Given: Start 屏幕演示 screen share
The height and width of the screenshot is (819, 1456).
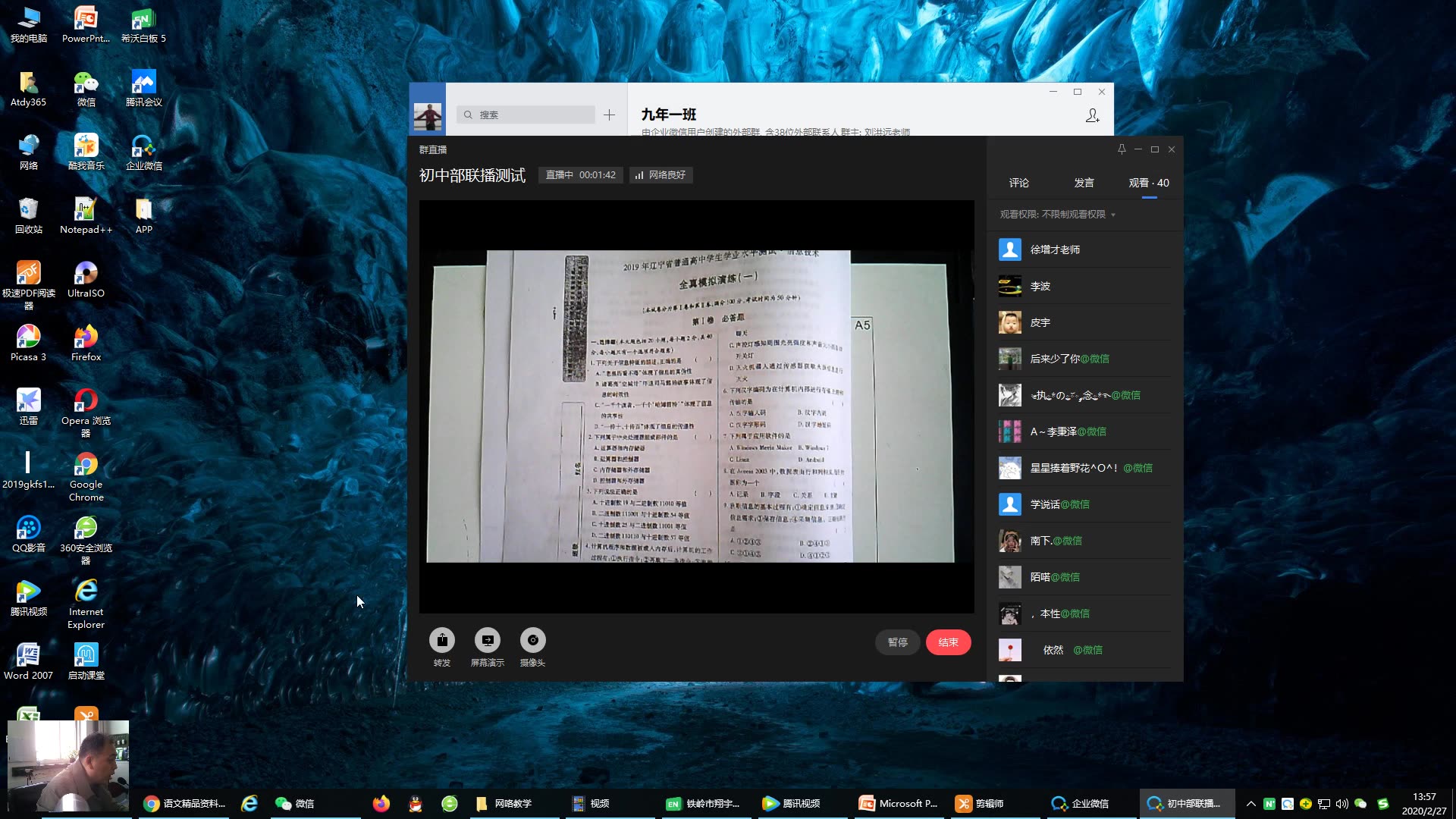Looking at the screenshot, I should pos(488,641).
